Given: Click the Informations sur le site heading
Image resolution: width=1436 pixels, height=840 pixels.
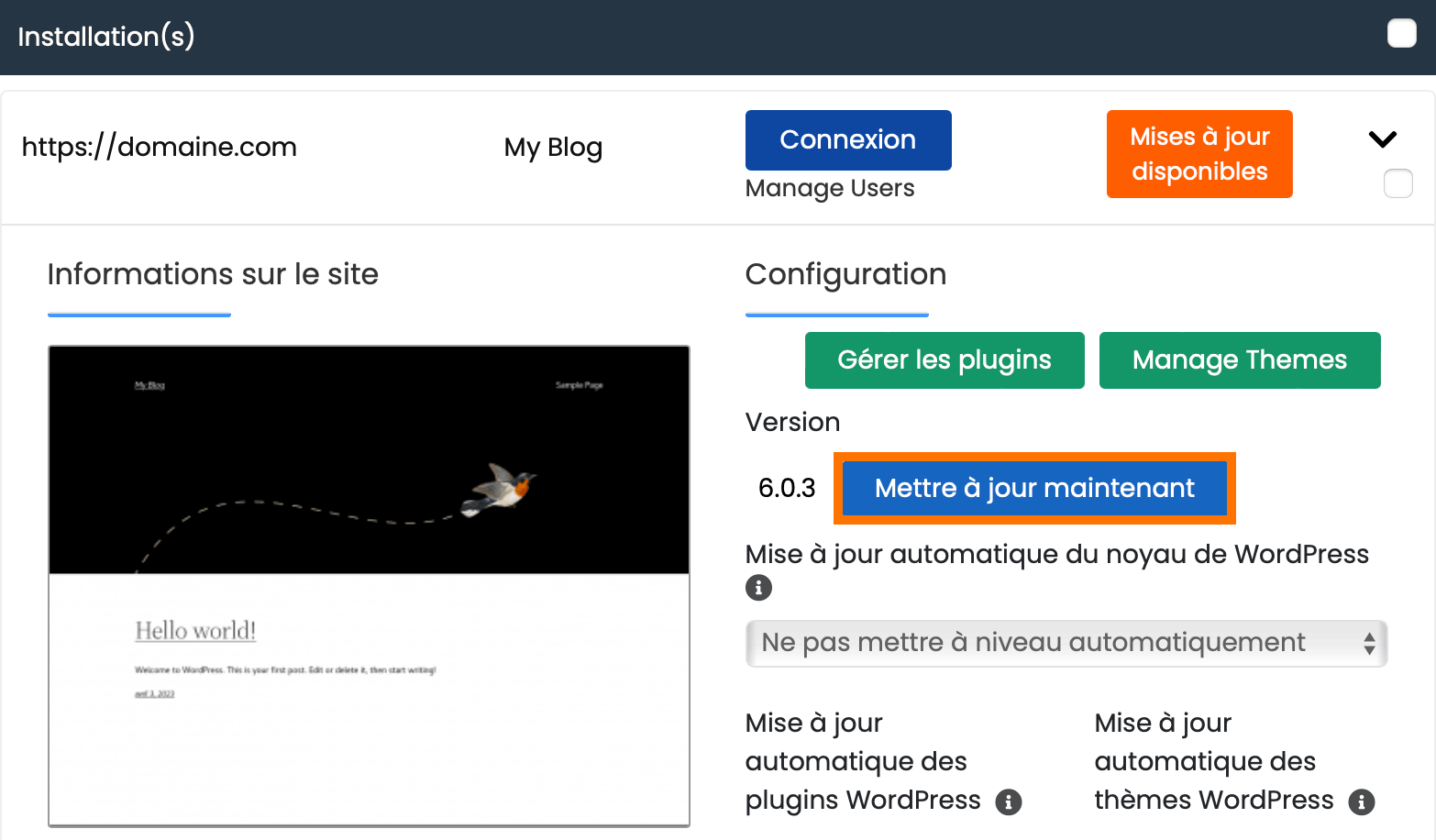Looking at the screenshot, I should (213, 274).
